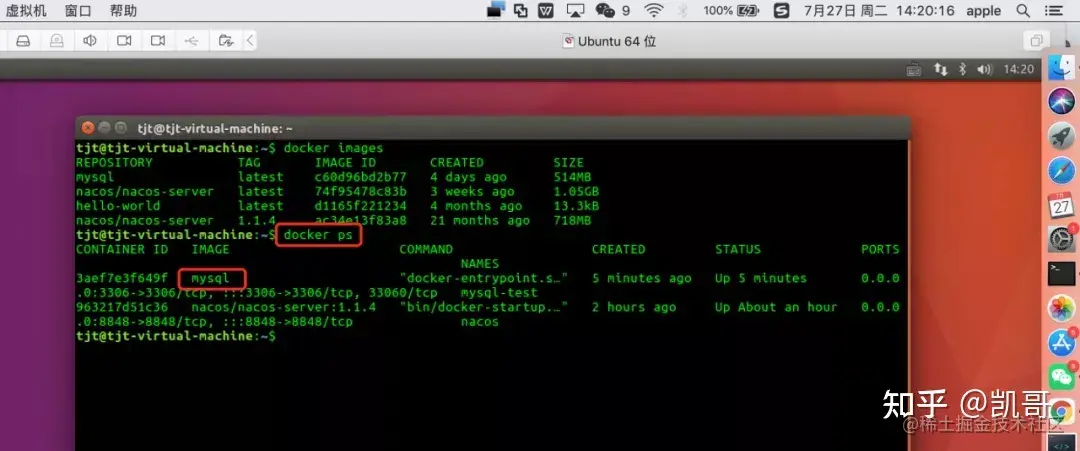Click the nacos/nacos-server:1.1.4 image name
This screenshot has width=1080, height=451.
[284, 307]
